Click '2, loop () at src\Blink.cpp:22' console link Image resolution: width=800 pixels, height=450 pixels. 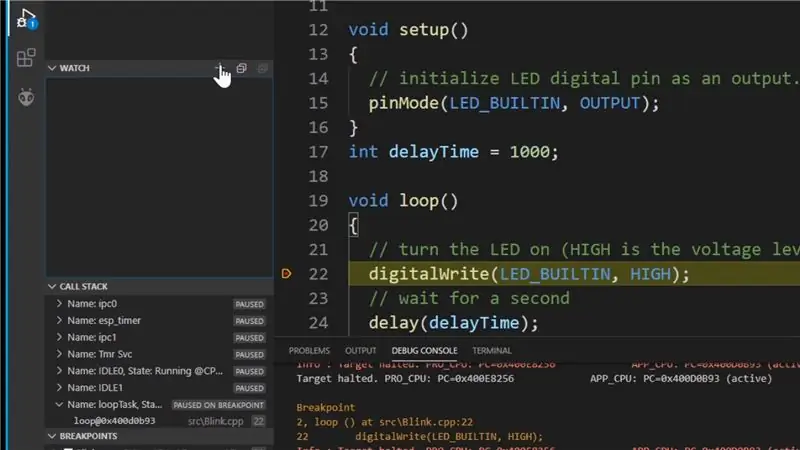[x=385, y=422]
